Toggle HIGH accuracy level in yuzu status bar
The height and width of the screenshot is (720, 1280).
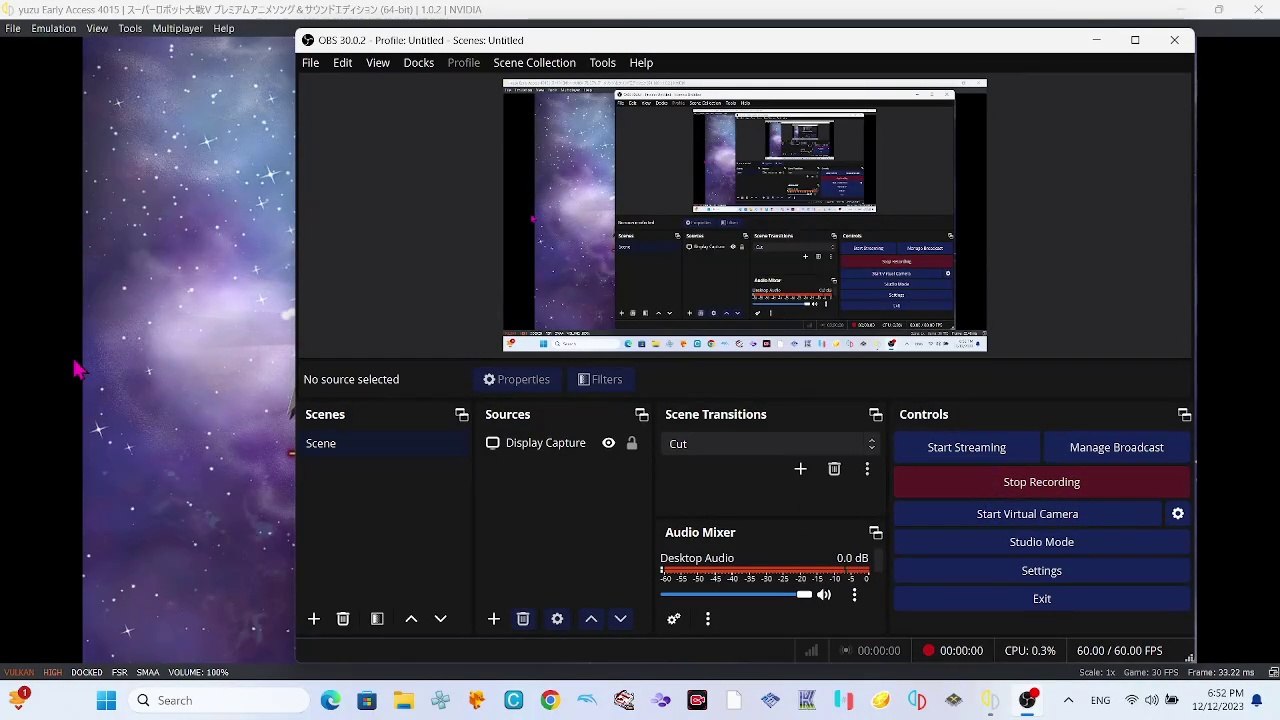[53, 672]
